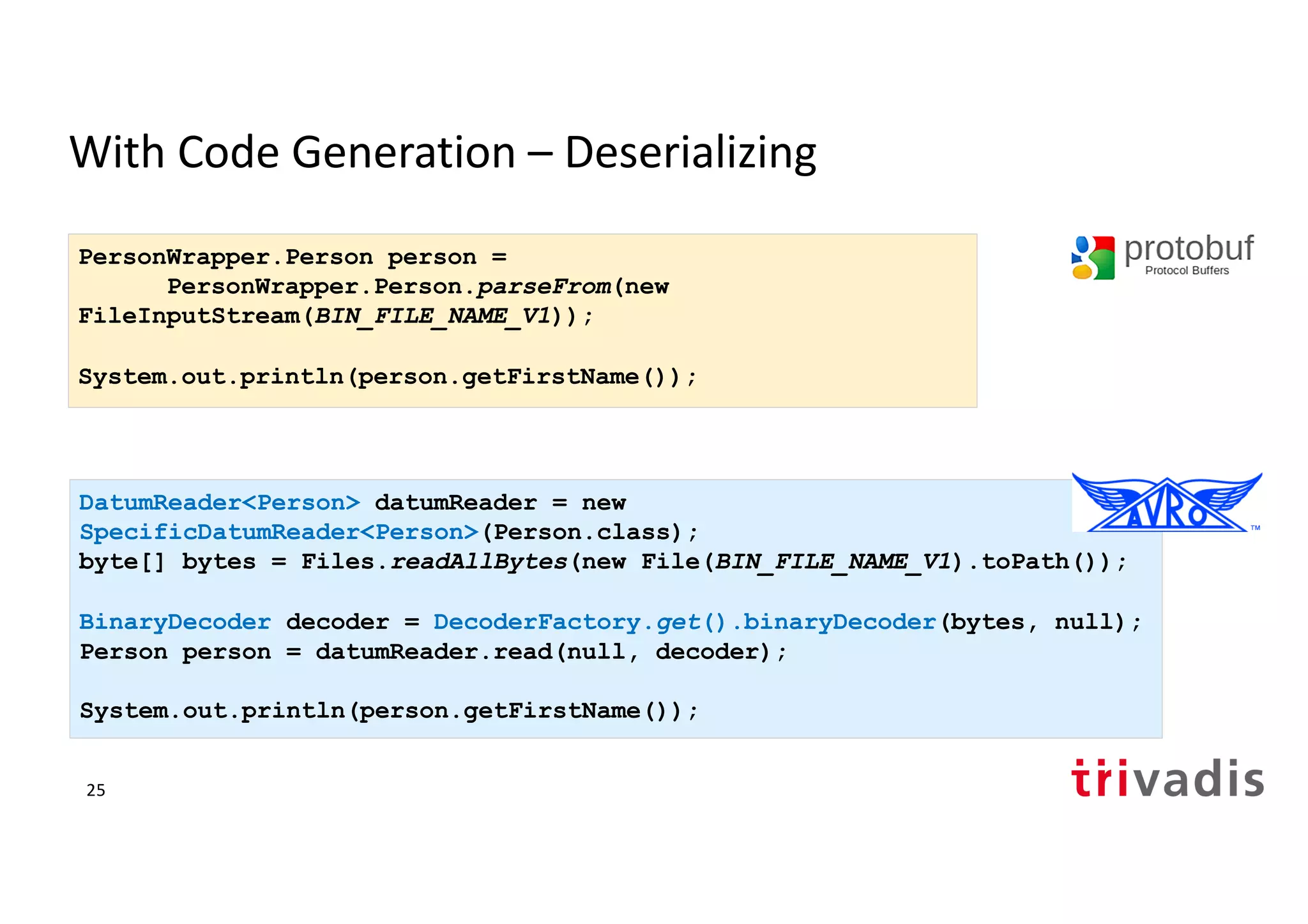Screen dimensions: 1308x924
Task: Click 'byte[] bytes = Files.readAllBytes' line
Action: [602, 562]
